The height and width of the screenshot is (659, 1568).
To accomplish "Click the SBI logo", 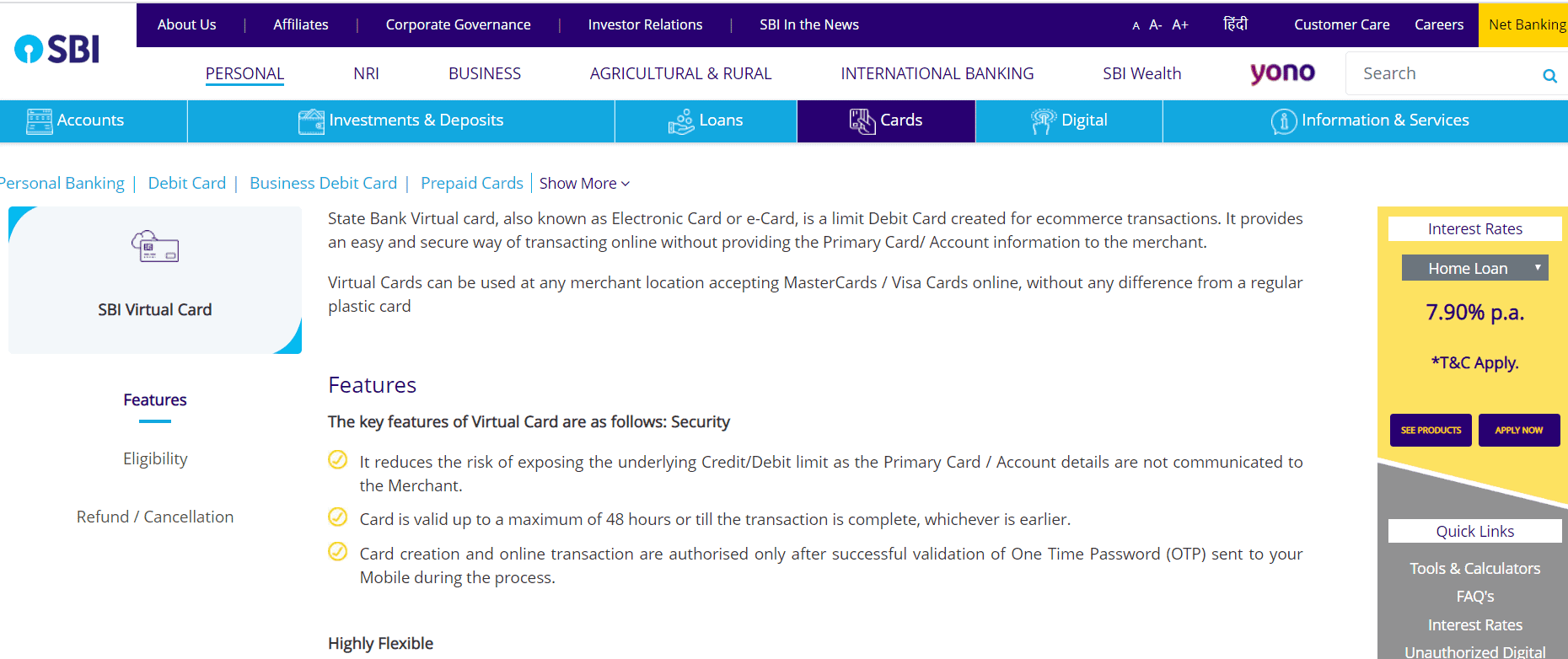I will tap(56, 49).
